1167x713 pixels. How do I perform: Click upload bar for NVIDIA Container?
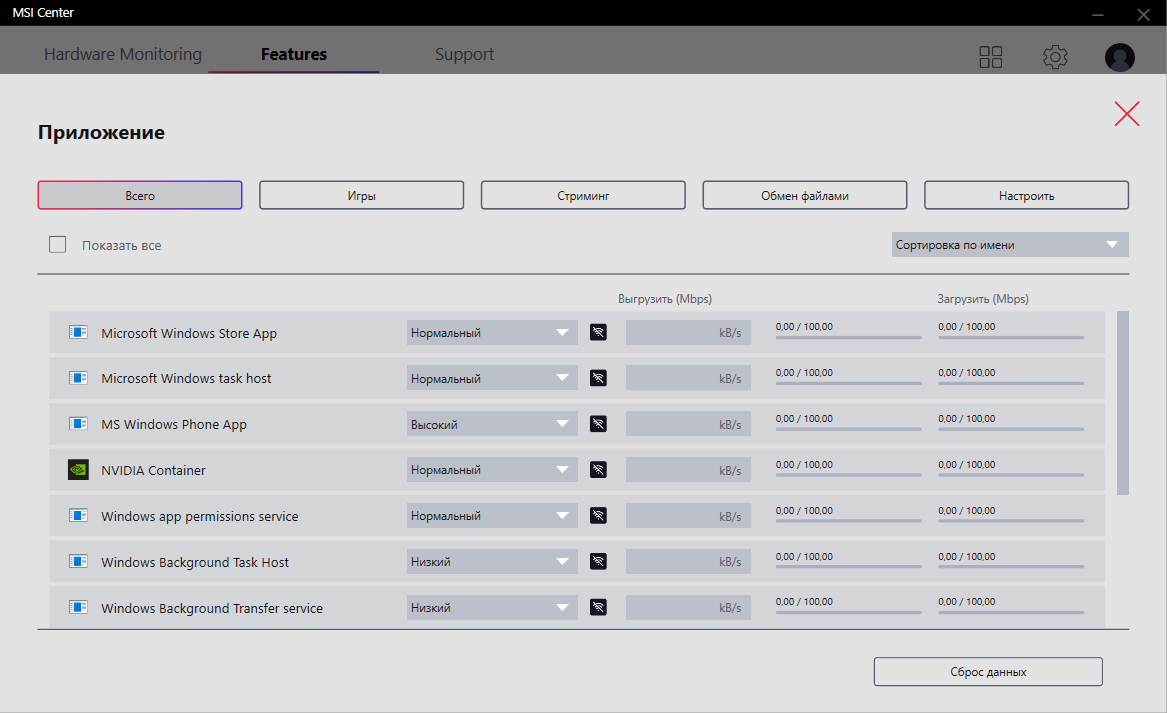click(x=848, y=475)
